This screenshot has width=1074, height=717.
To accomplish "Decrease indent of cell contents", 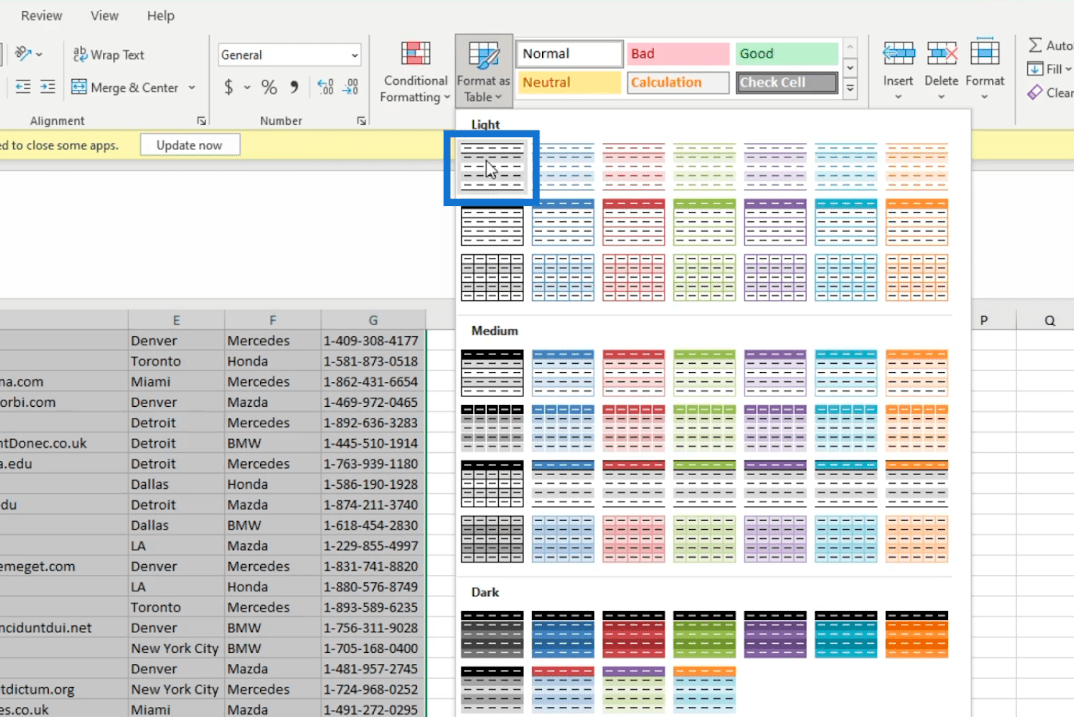I will click(x=23, y=86).
